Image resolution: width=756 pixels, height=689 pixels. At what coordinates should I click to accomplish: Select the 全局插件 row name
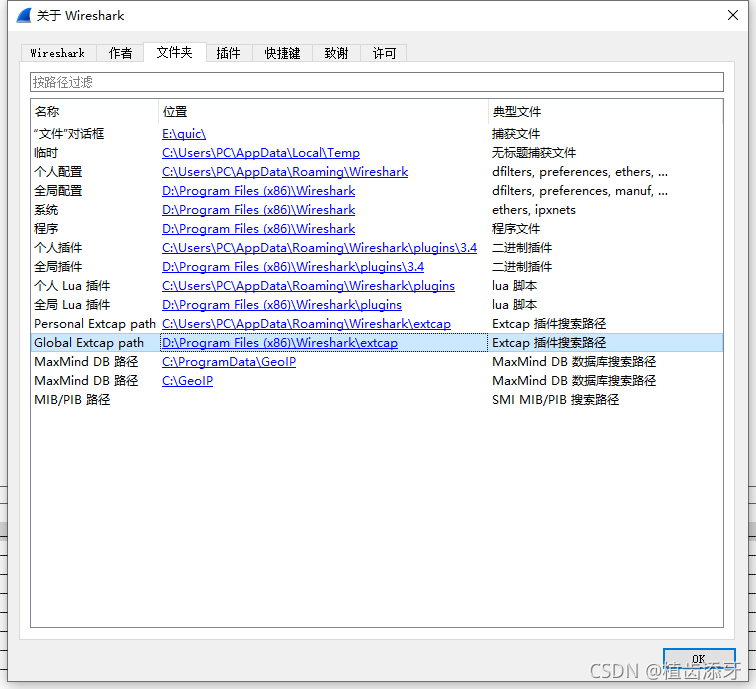point(58,267)
